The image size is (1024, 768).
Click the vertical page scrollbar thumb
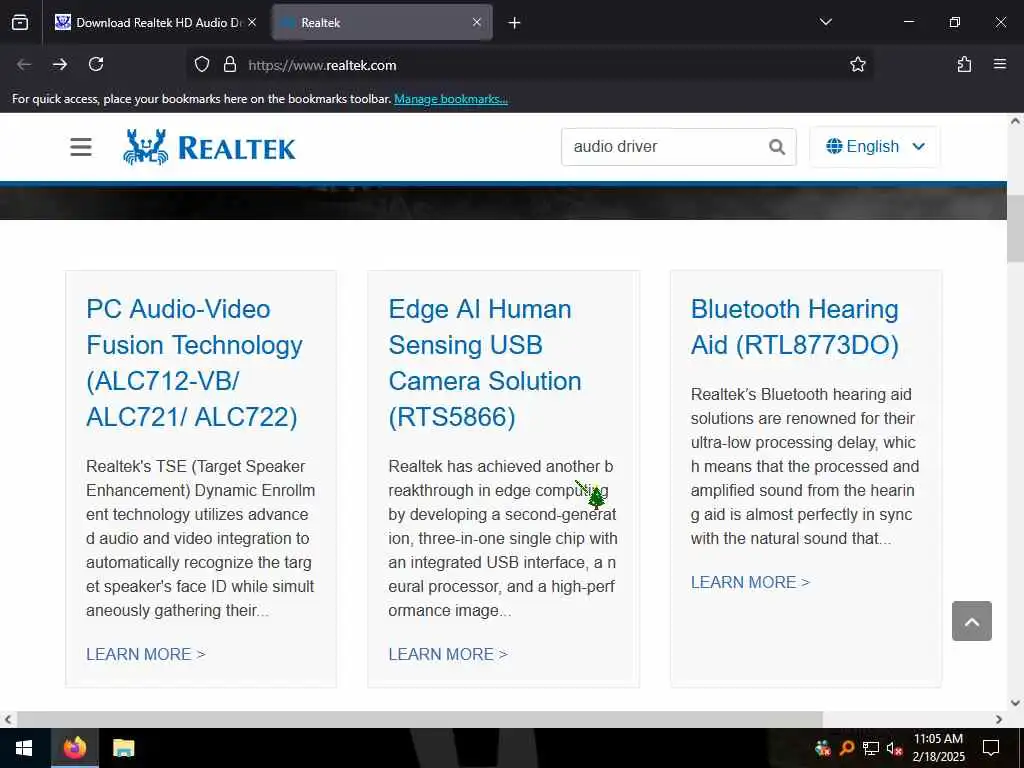pyautogui.click(x=1015, y=229)
